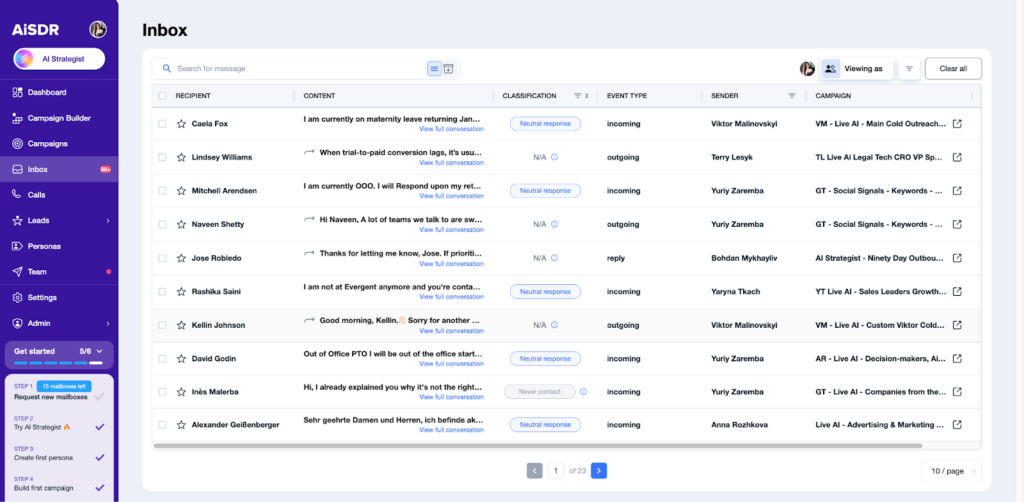The height and width of the screenshot is (502, 1024).
Task: Switch to list view layout icon
Action: pos(434,69)
